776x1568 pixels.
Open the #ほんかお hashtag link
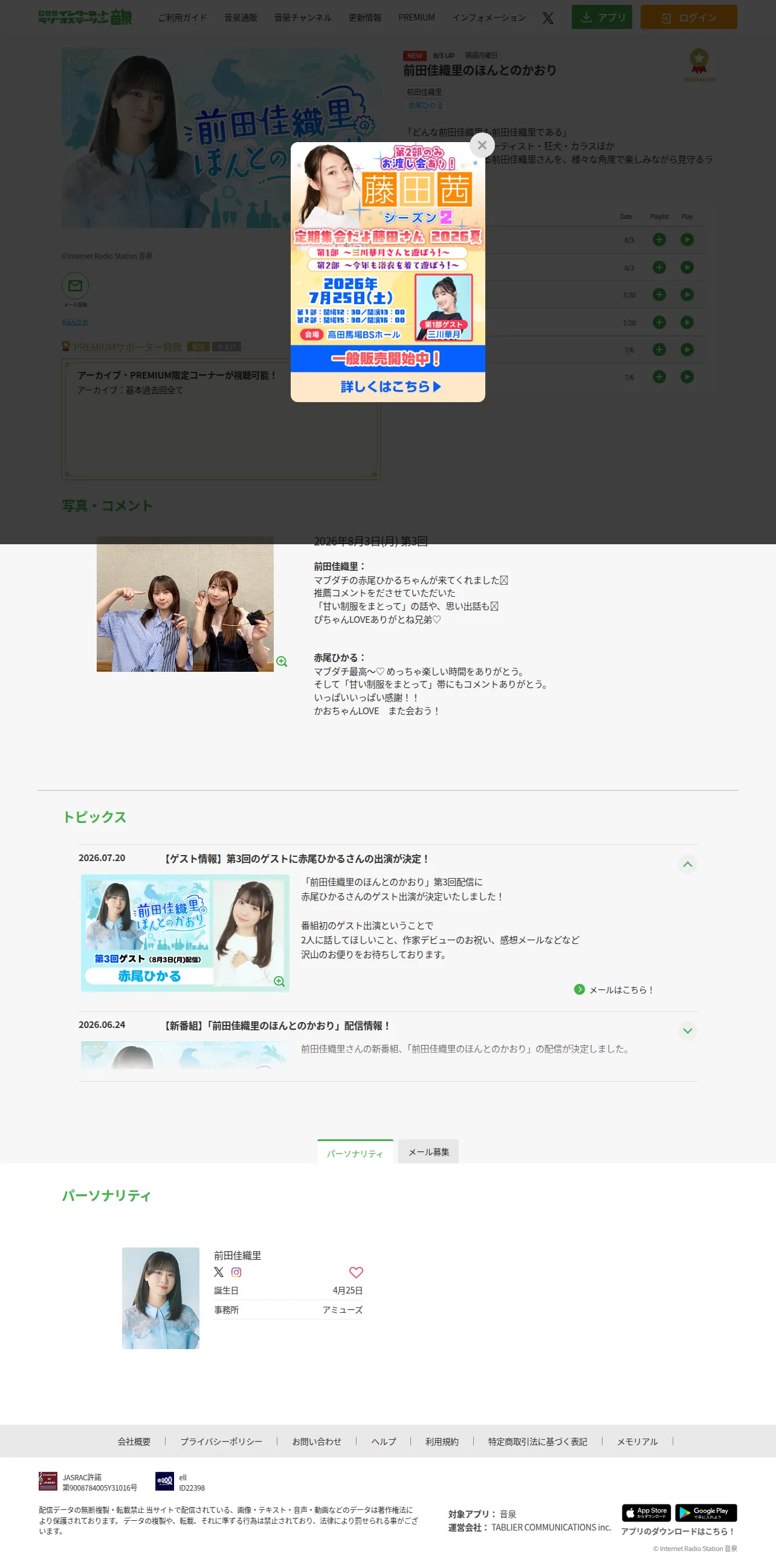tap(75, 322)
